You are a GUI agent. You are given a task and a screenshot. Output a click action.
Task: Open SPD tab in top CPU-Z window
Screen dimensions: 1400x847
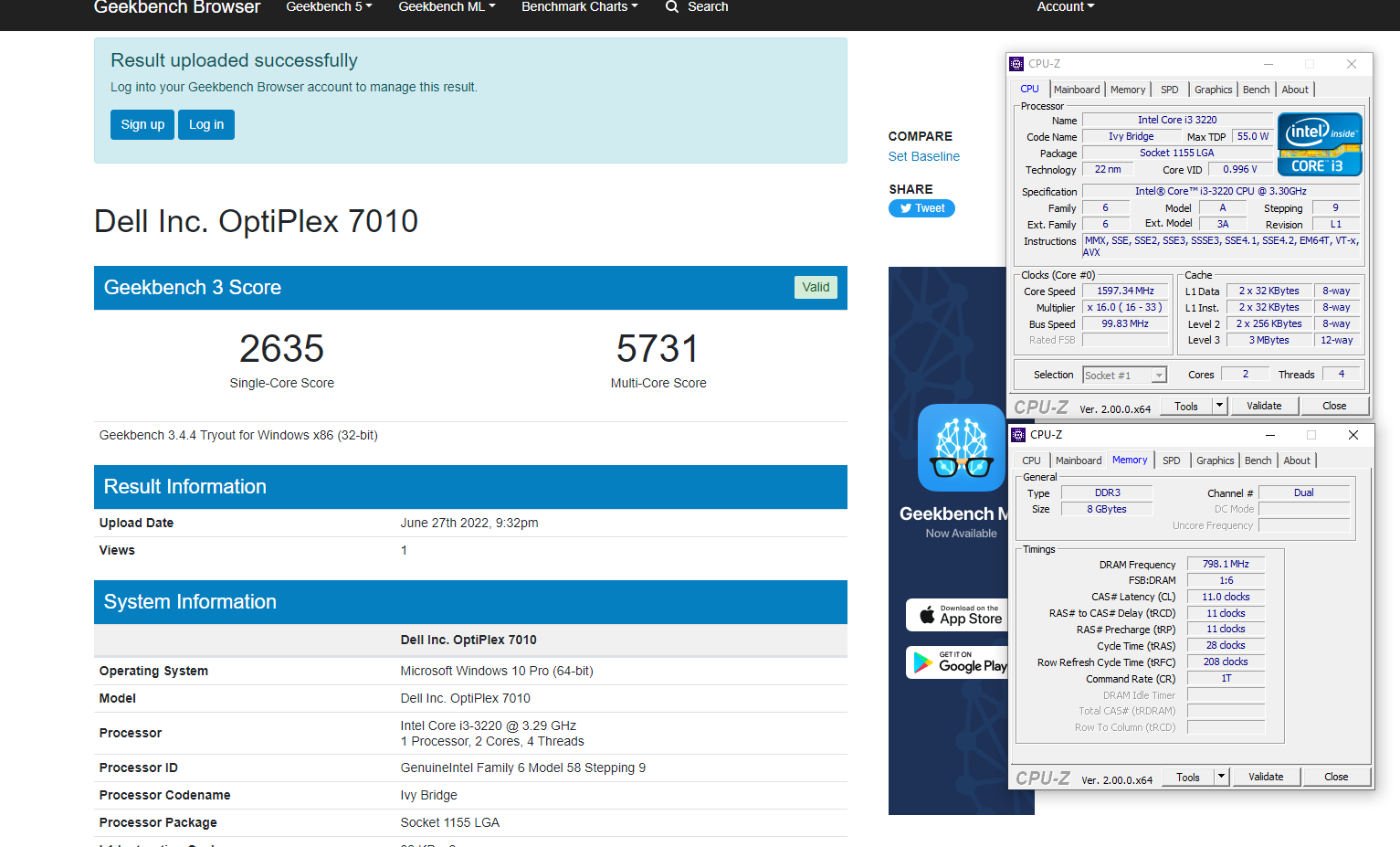(x=1170, y=90)
